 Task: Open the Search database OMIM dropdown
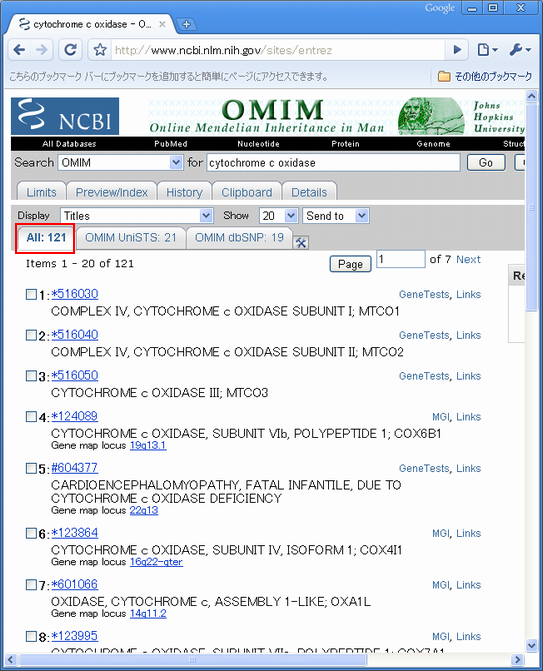click(120, 163)
